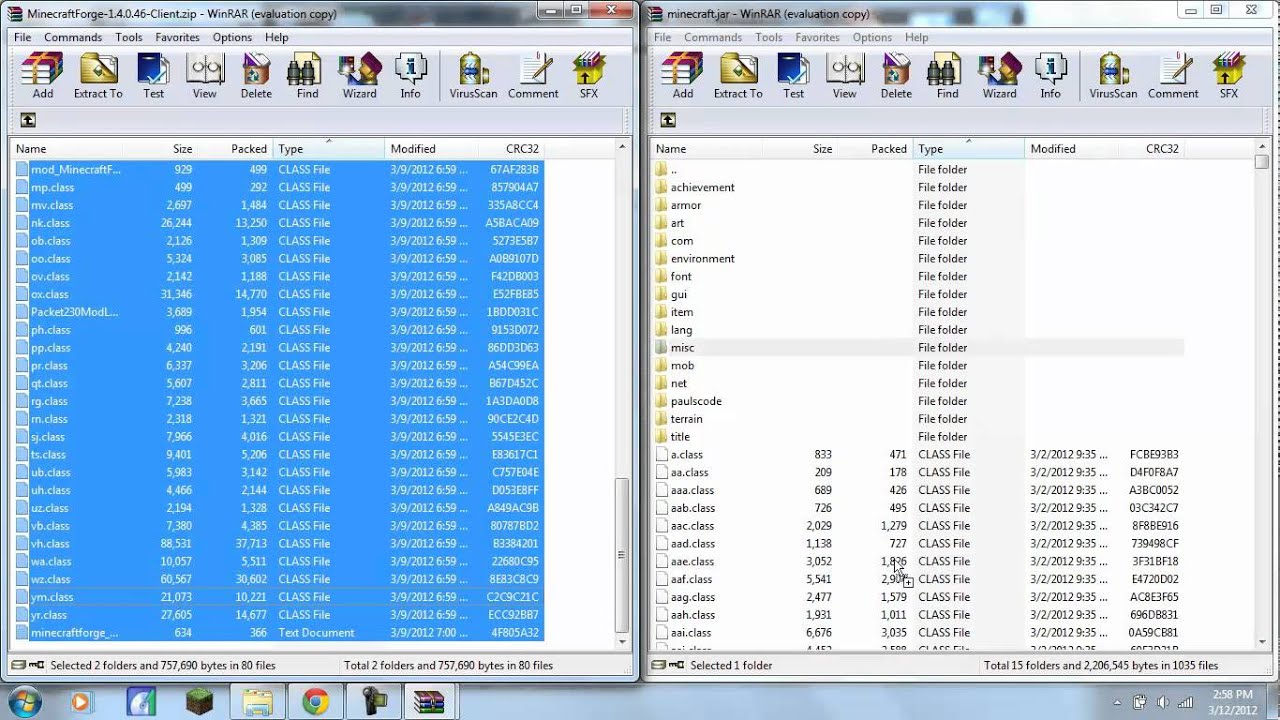1280x720 pixels.
Task: Open Help menu in minecraft.jar window
Action: 917,37
